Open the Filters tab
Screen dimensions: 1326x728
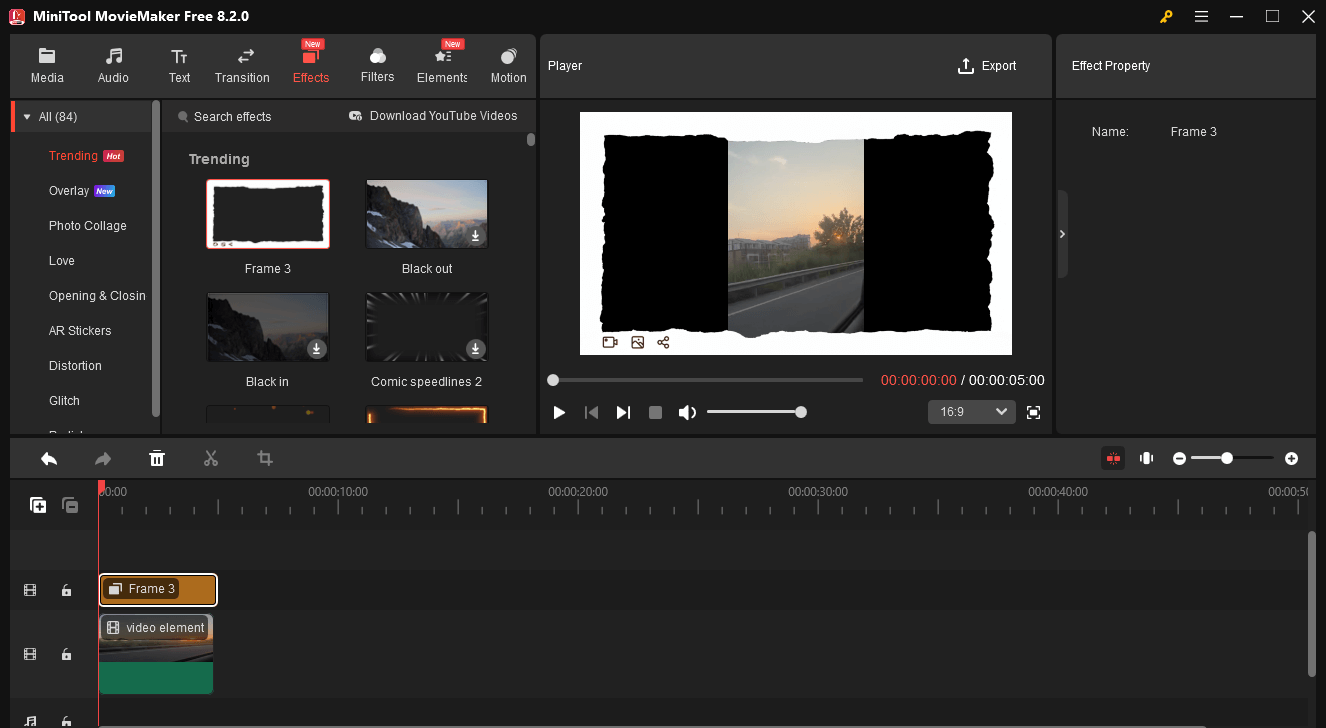[x=377, y=65]
